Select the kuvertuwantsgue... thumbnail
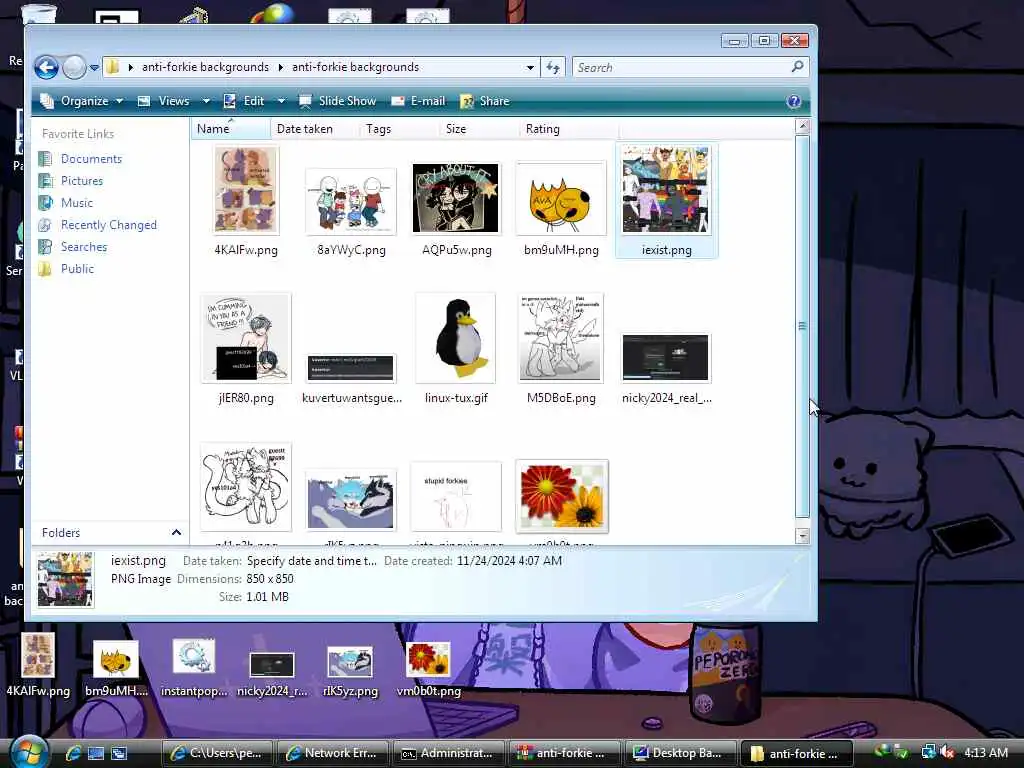This screenshot has height=768, width=1024. [x=351, y=368]
